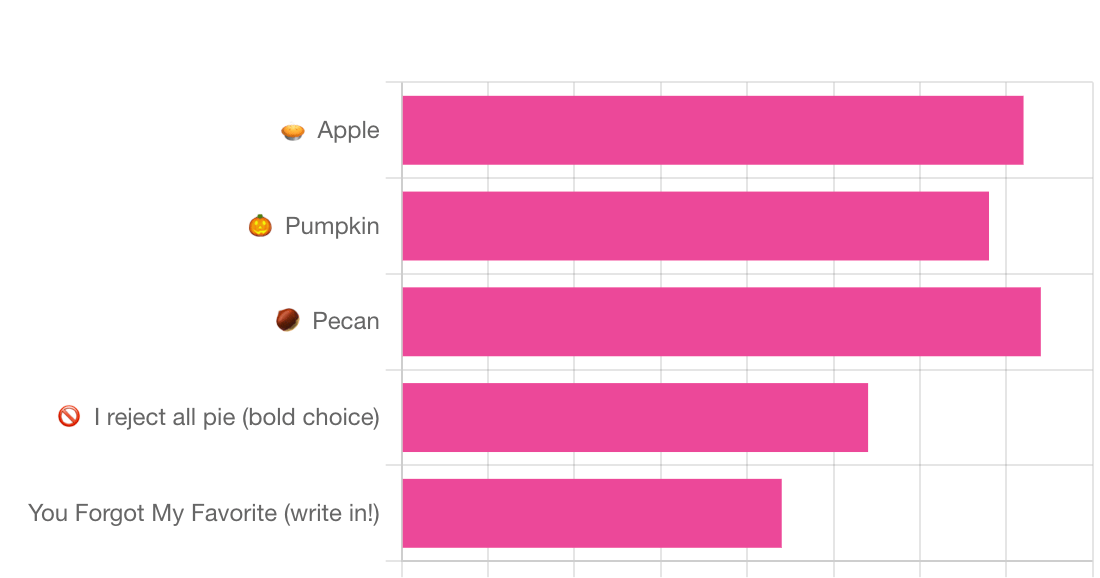
Task: Click the jack-o-lantern pumpkin emoji icon
Action: pos(260,226)
